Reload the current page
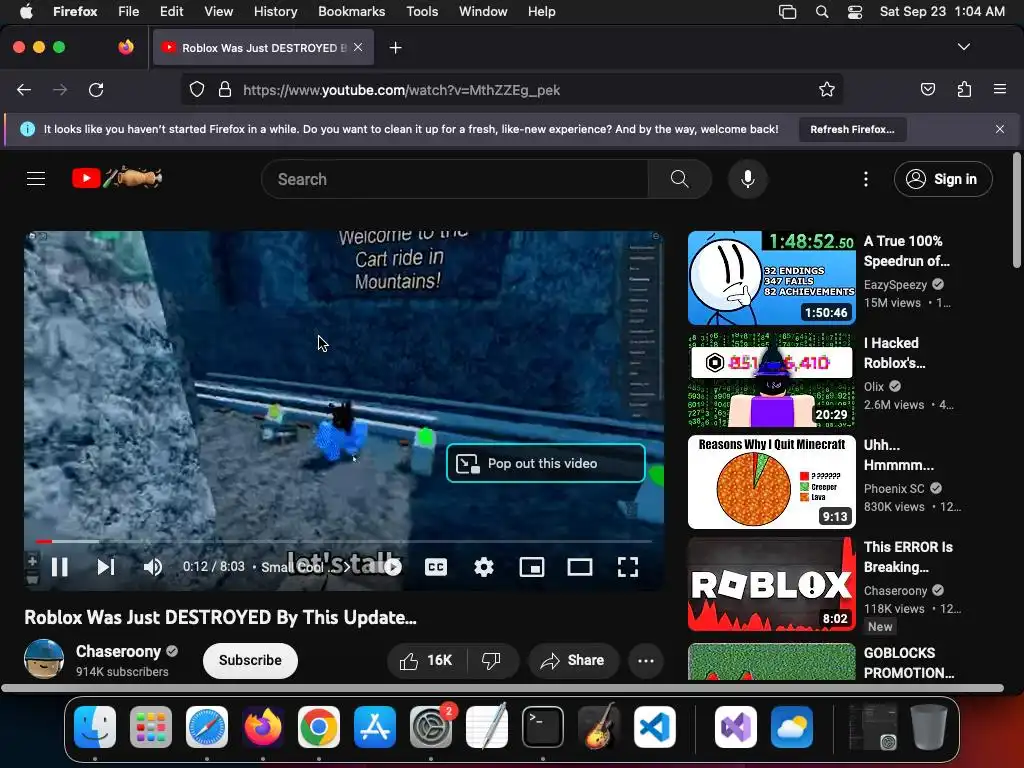 96,89
